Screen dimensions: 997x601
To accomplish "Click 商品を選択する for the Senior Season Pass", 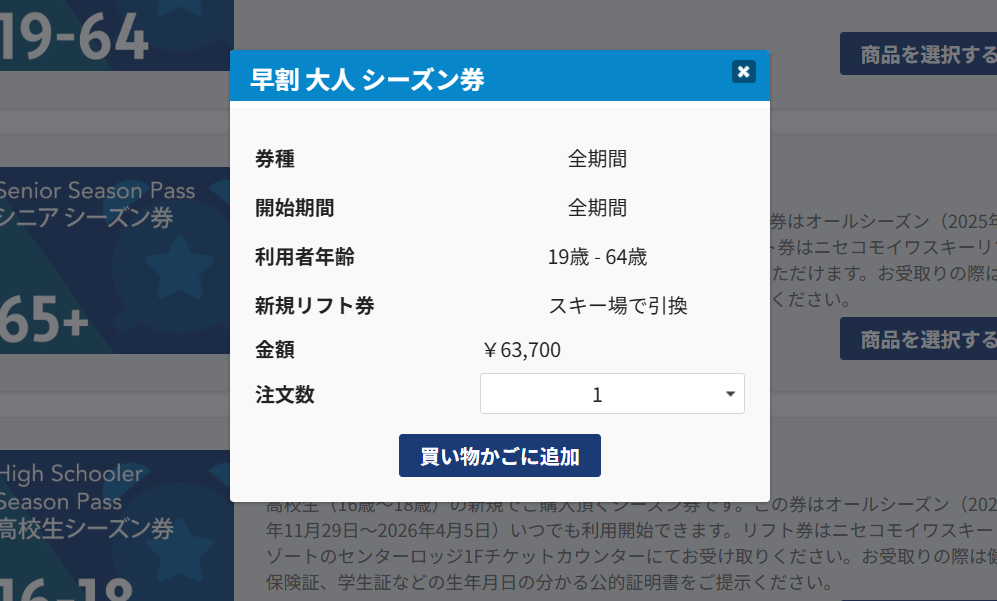I will [x=918, y=339].
